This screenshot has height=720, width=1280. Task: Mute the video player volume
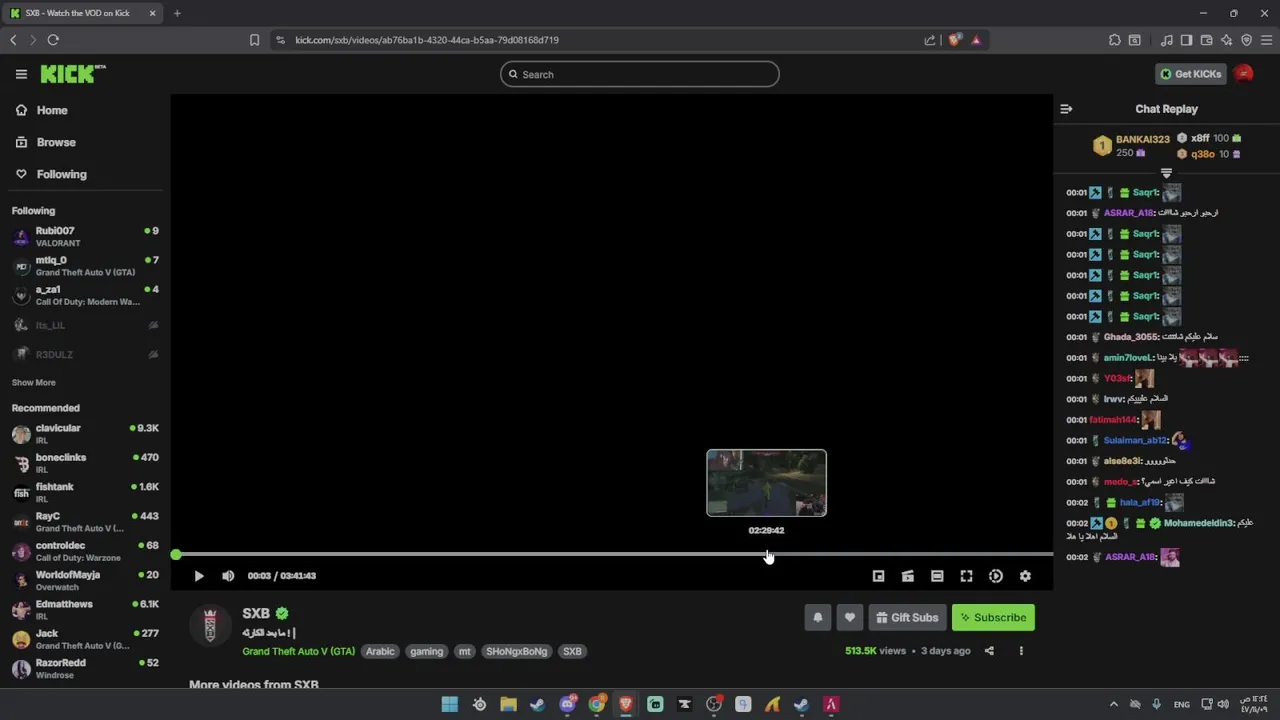tap(228, 576)
